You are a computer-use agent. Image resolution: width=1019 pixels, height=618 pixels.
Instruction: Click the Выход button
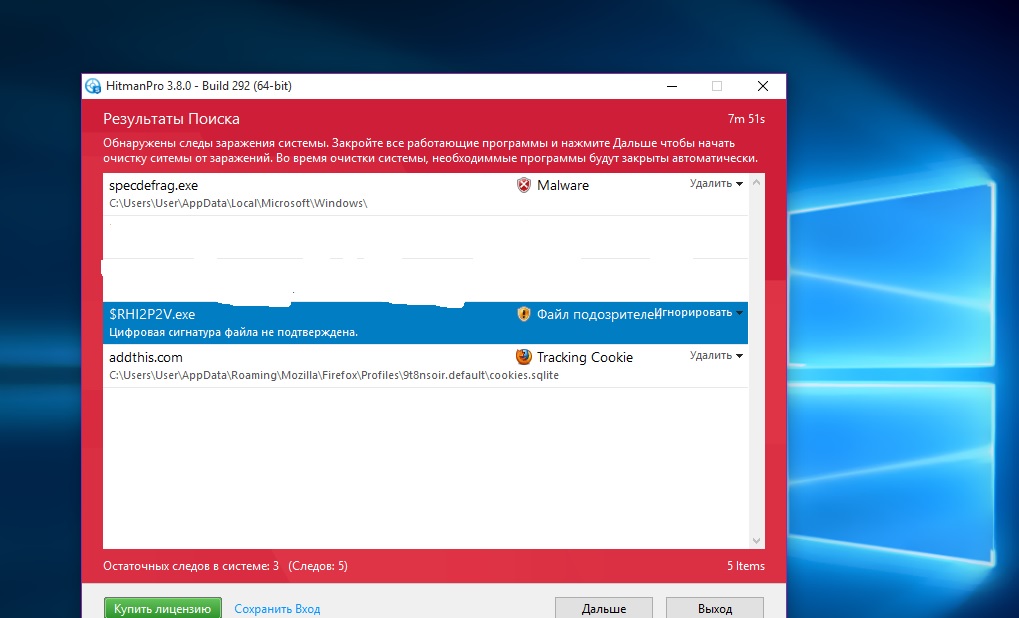click(x=715, y=608)
